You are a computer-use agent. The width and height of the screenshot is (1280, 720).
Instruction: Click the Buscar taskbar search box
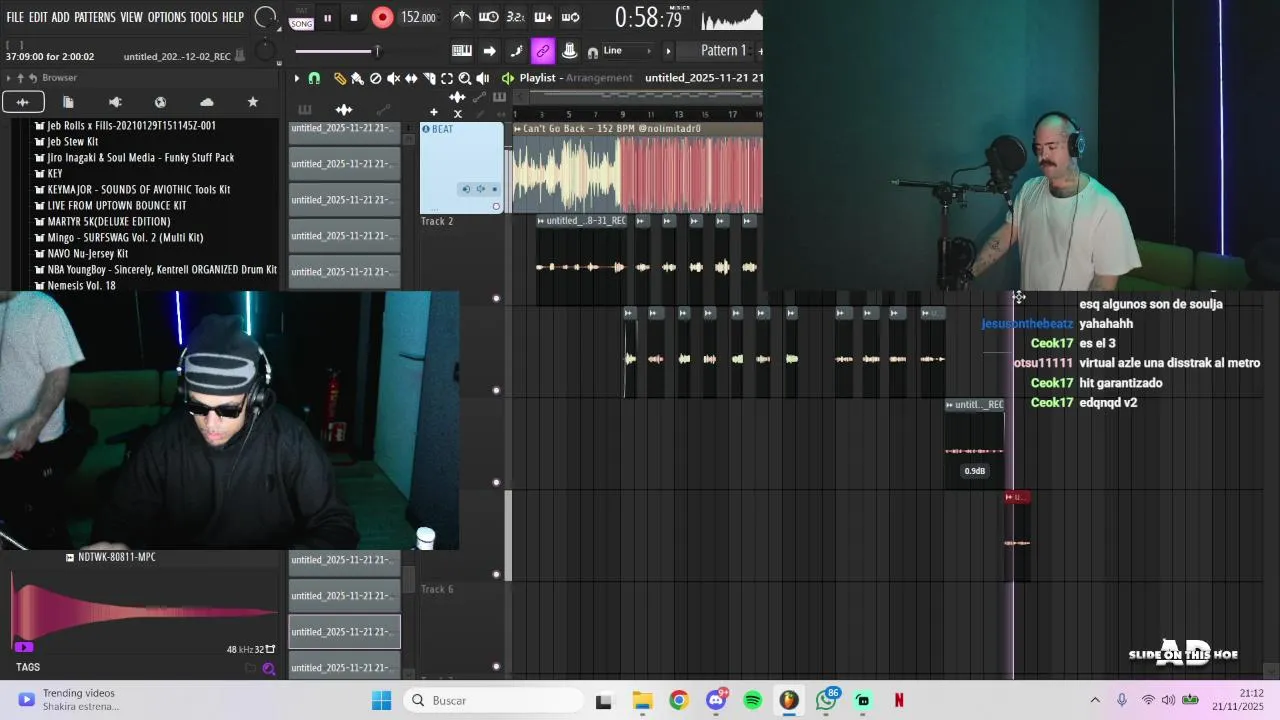tap(493, 701)
